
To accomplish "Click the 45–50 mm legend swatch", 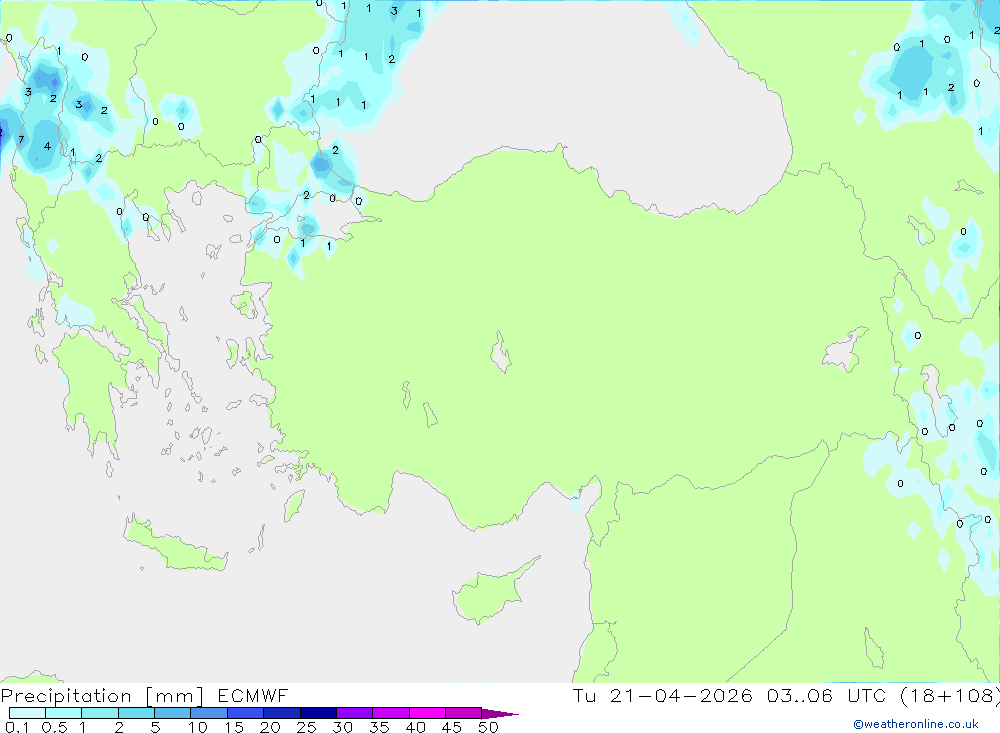I will coord(464,713).
